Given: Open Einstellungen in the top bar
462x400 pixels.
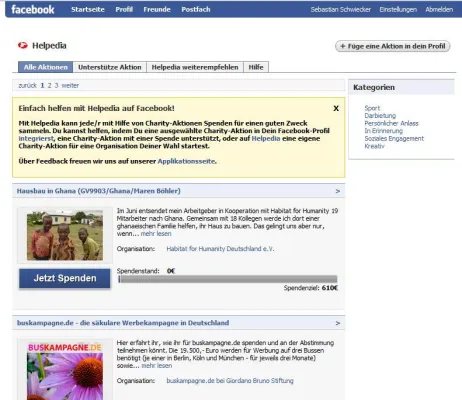Looking at the screenshot, I should tap(398, 9).
